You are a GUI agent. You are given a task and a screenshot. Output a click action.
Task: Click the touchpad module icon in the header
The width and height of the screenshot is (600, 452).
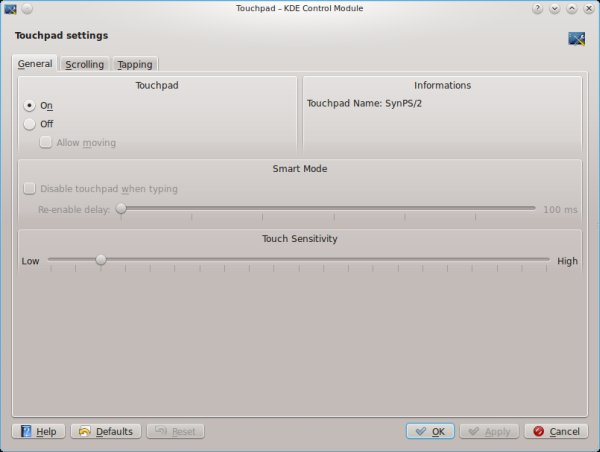click(x=576, y=39)
